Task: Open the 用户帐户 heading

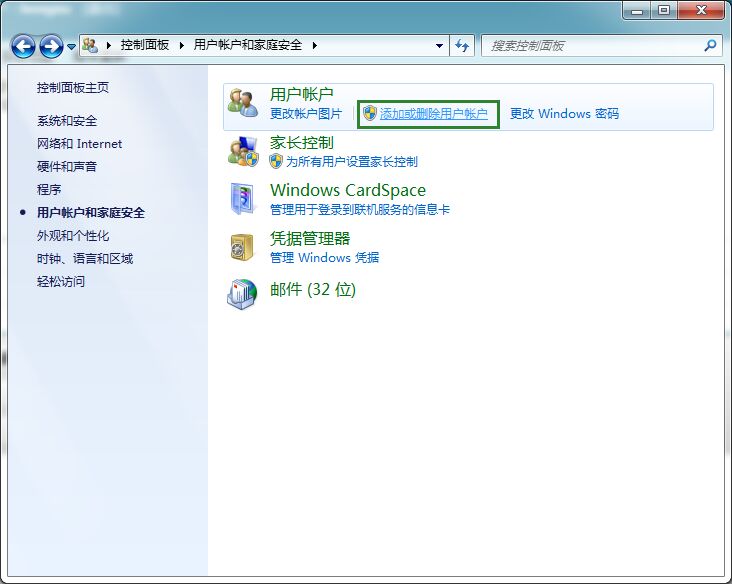Action: [302, 94]
